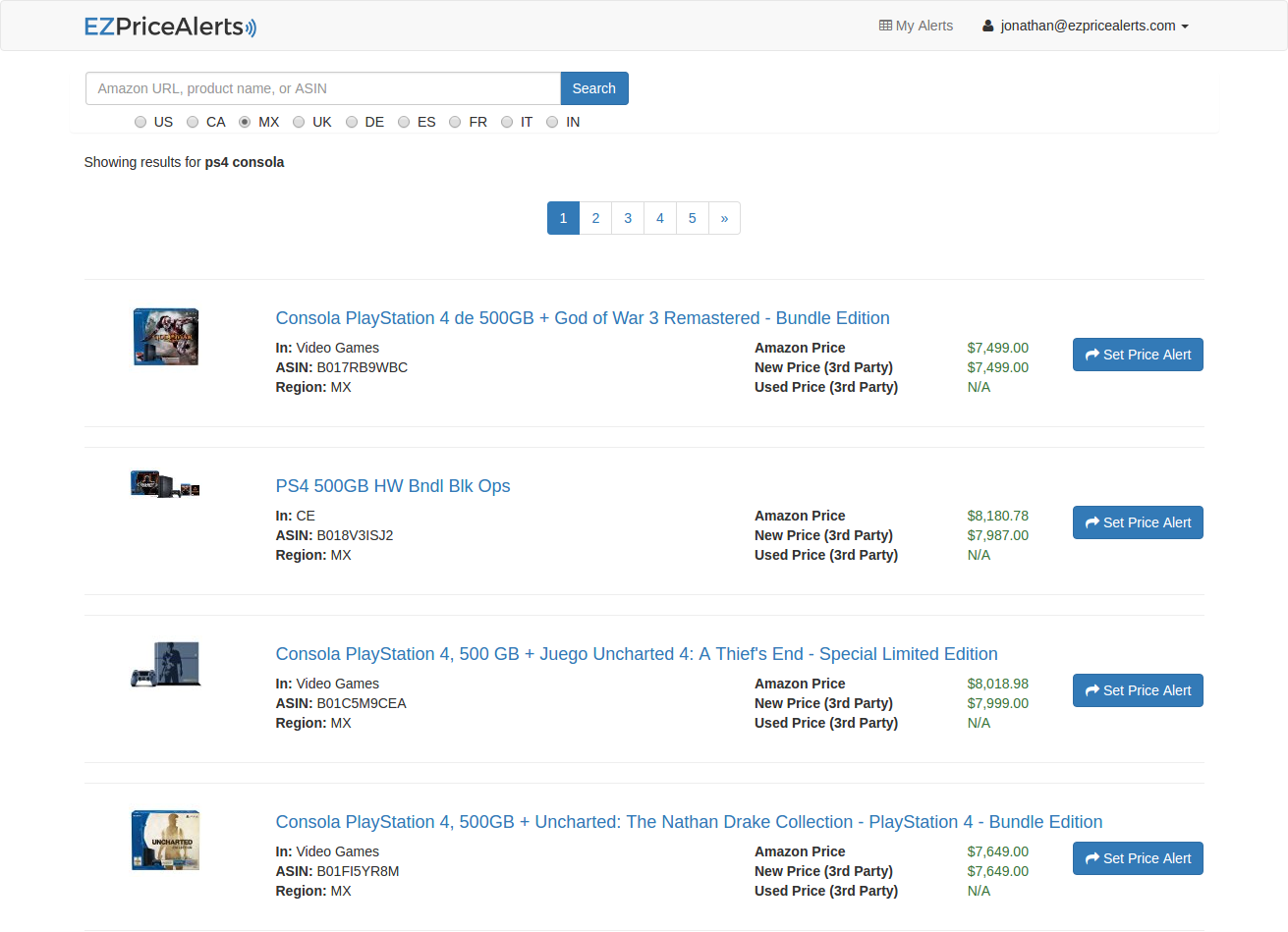Open God of War 3 Remastered bundle link
Image resolution: width=1288 pixels, height=932 pixels.
[x=583, y=318]
